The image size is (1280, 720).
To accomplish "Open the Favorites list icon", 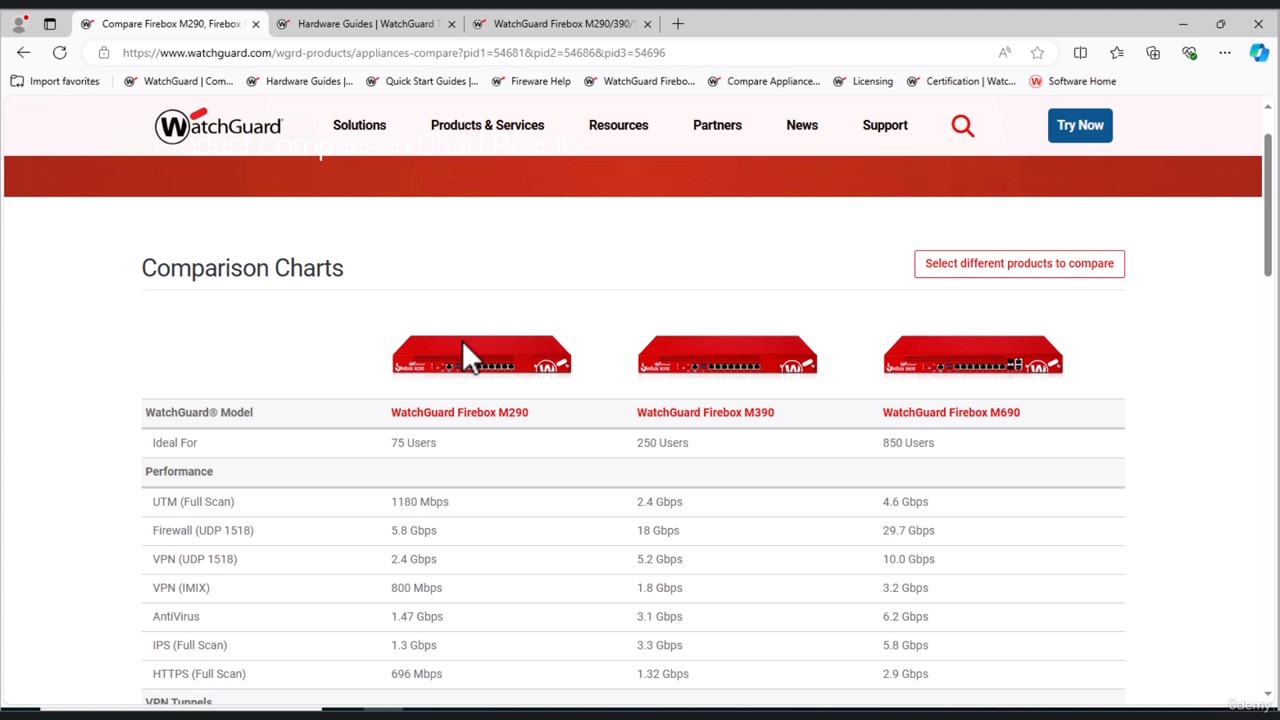I will (1117, 53).
